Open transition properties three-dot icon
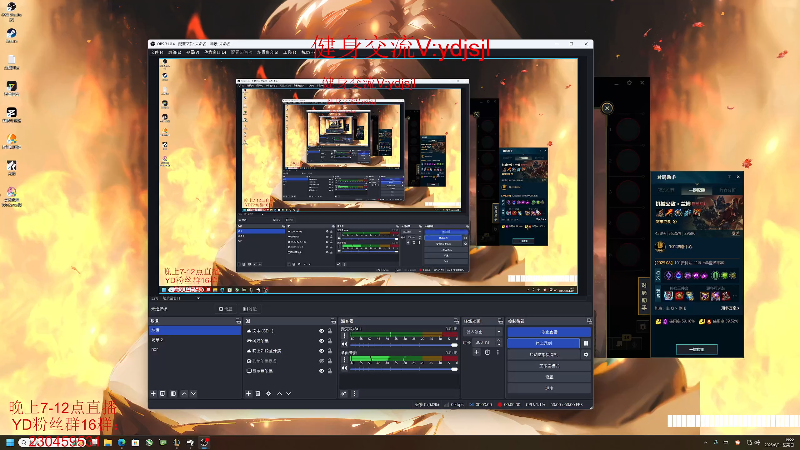Screen dimensions: 800x450 (498, 353)
